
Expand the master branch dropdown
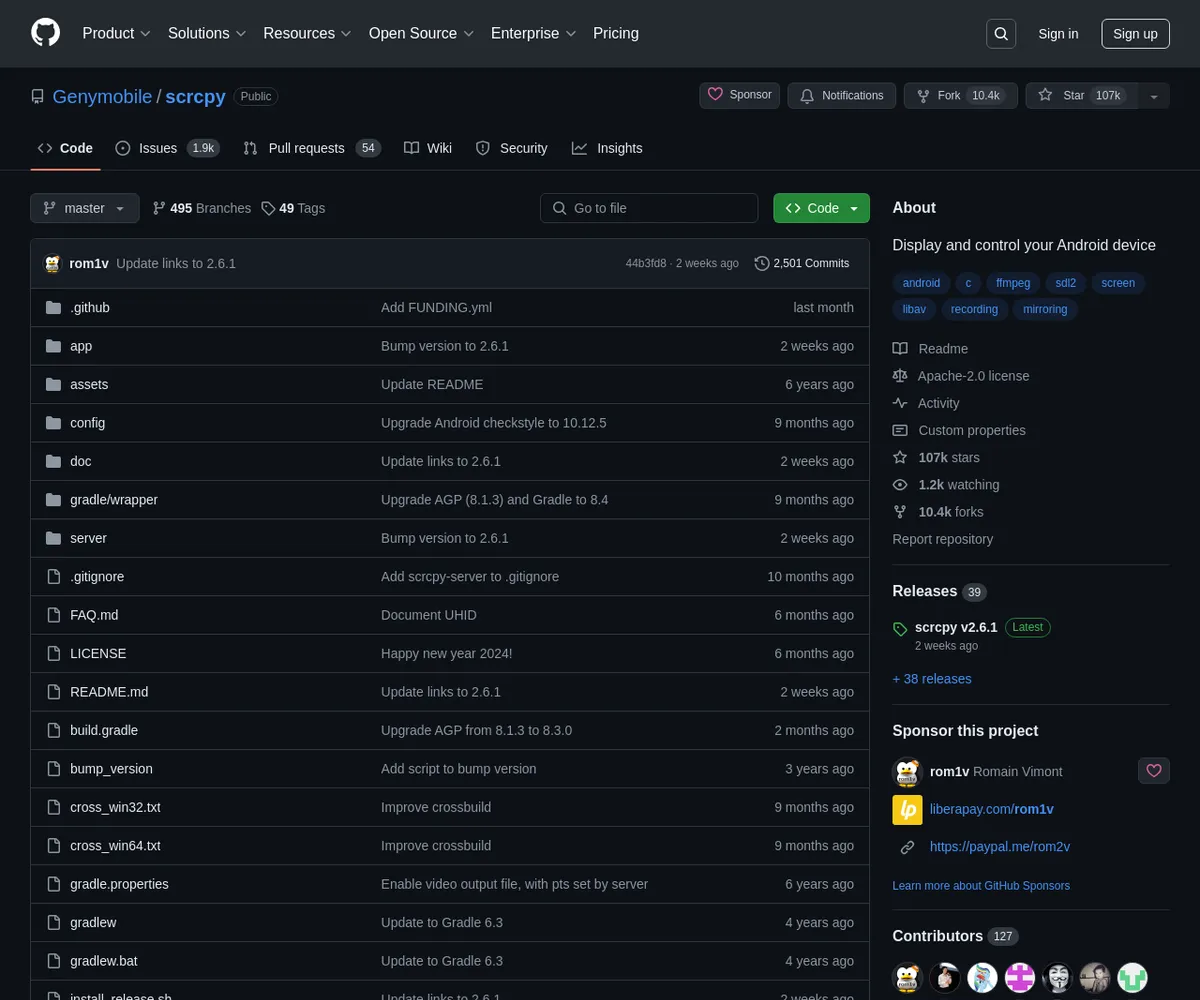pos(85,208)
